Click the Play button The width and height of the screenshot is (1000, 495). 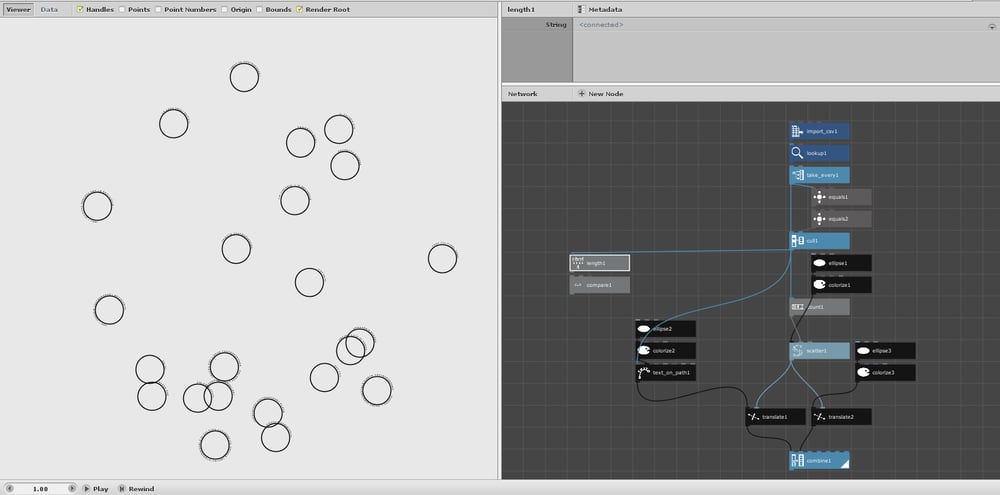coord(96,489)
